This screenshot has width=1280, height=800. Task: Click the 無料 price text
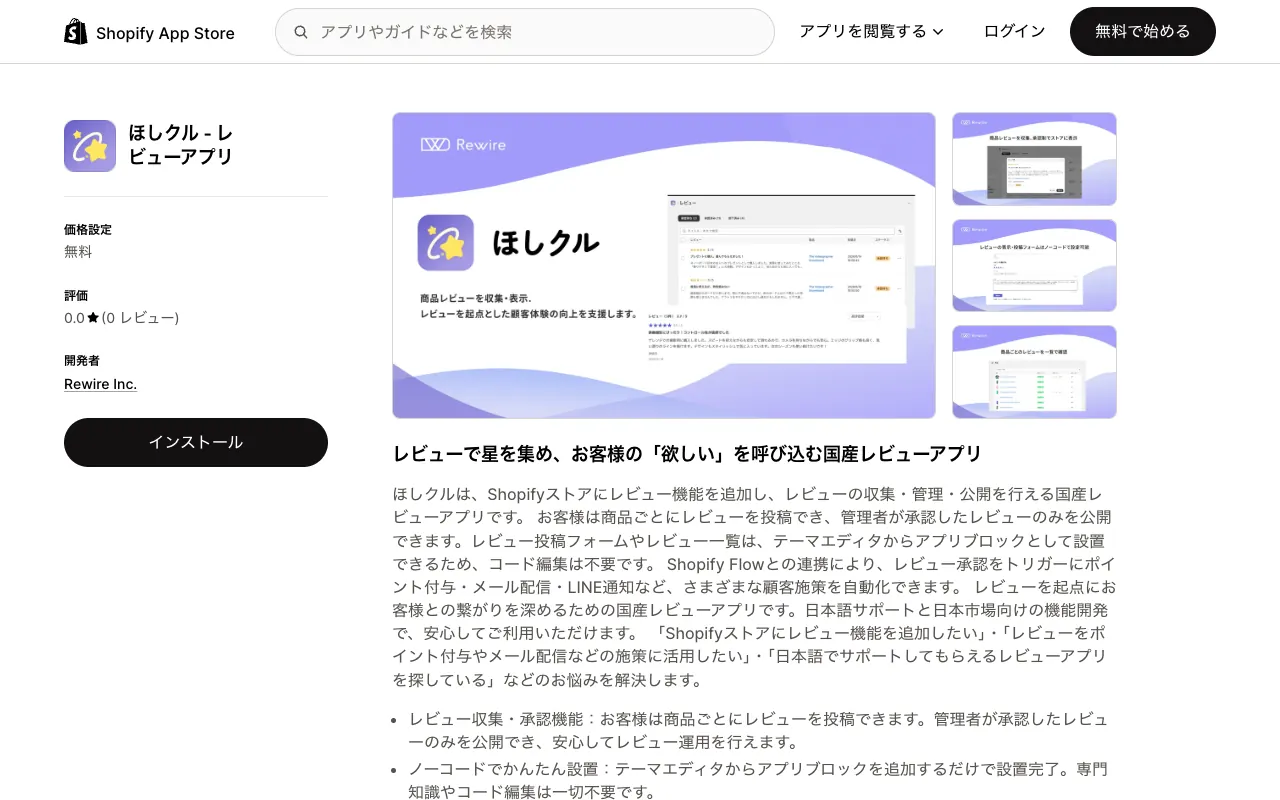click(78, 252)
